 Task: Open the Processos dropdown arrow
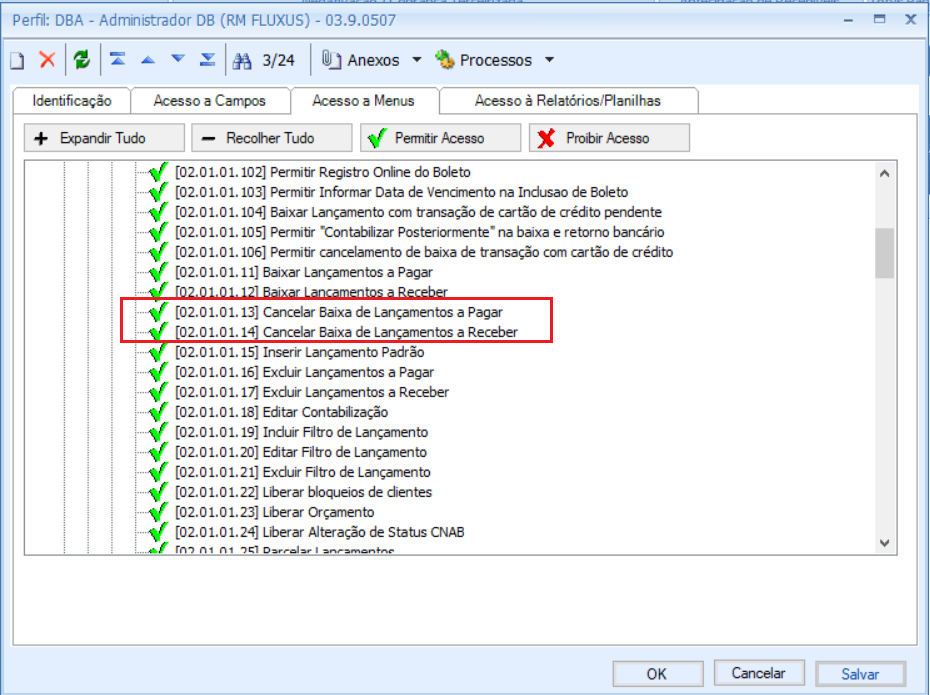pos(549,60)
